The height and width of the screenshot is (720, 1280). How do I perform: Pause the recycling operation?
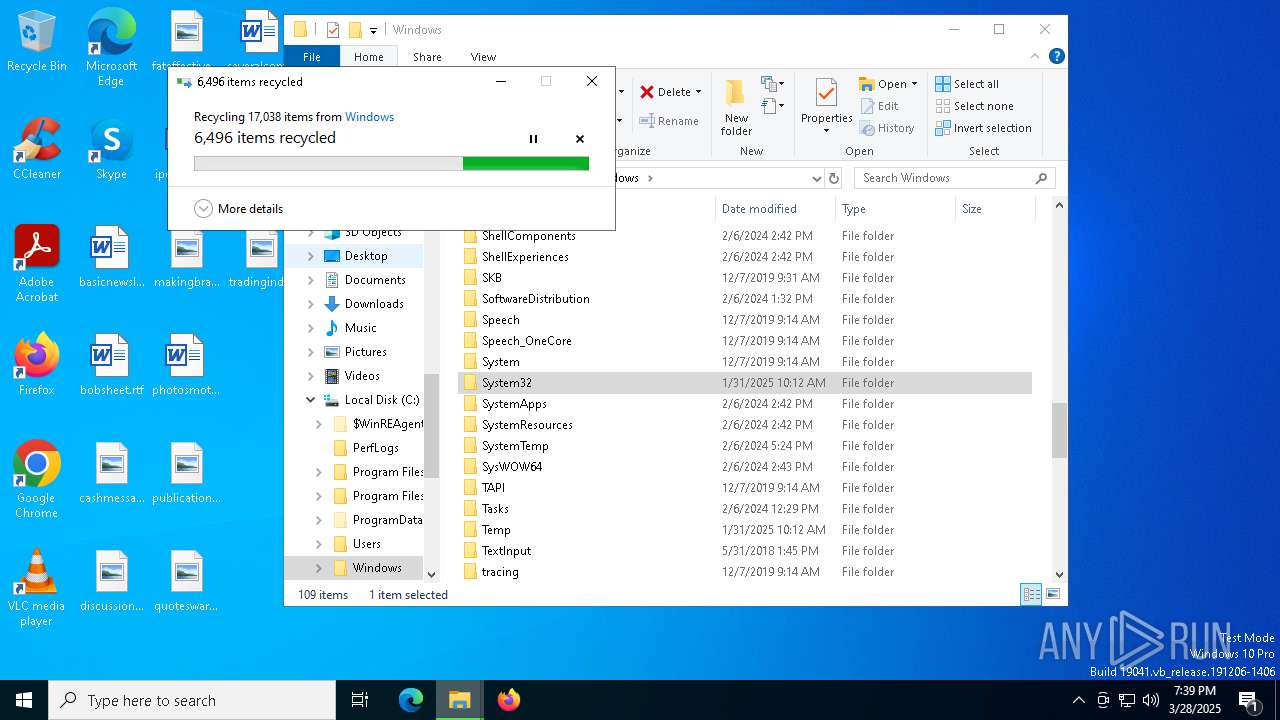tap(533, 139)
